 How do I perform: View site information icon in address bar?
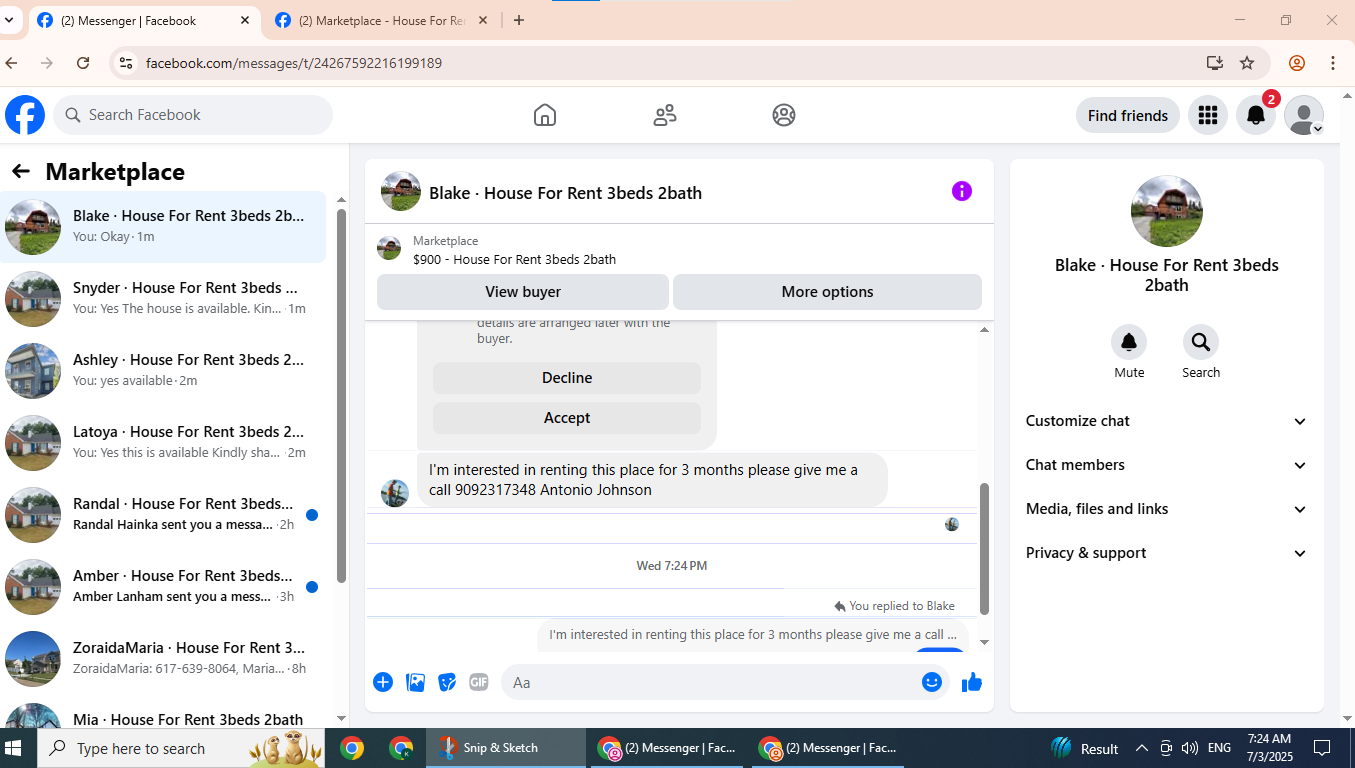click(x=125, y=63)
